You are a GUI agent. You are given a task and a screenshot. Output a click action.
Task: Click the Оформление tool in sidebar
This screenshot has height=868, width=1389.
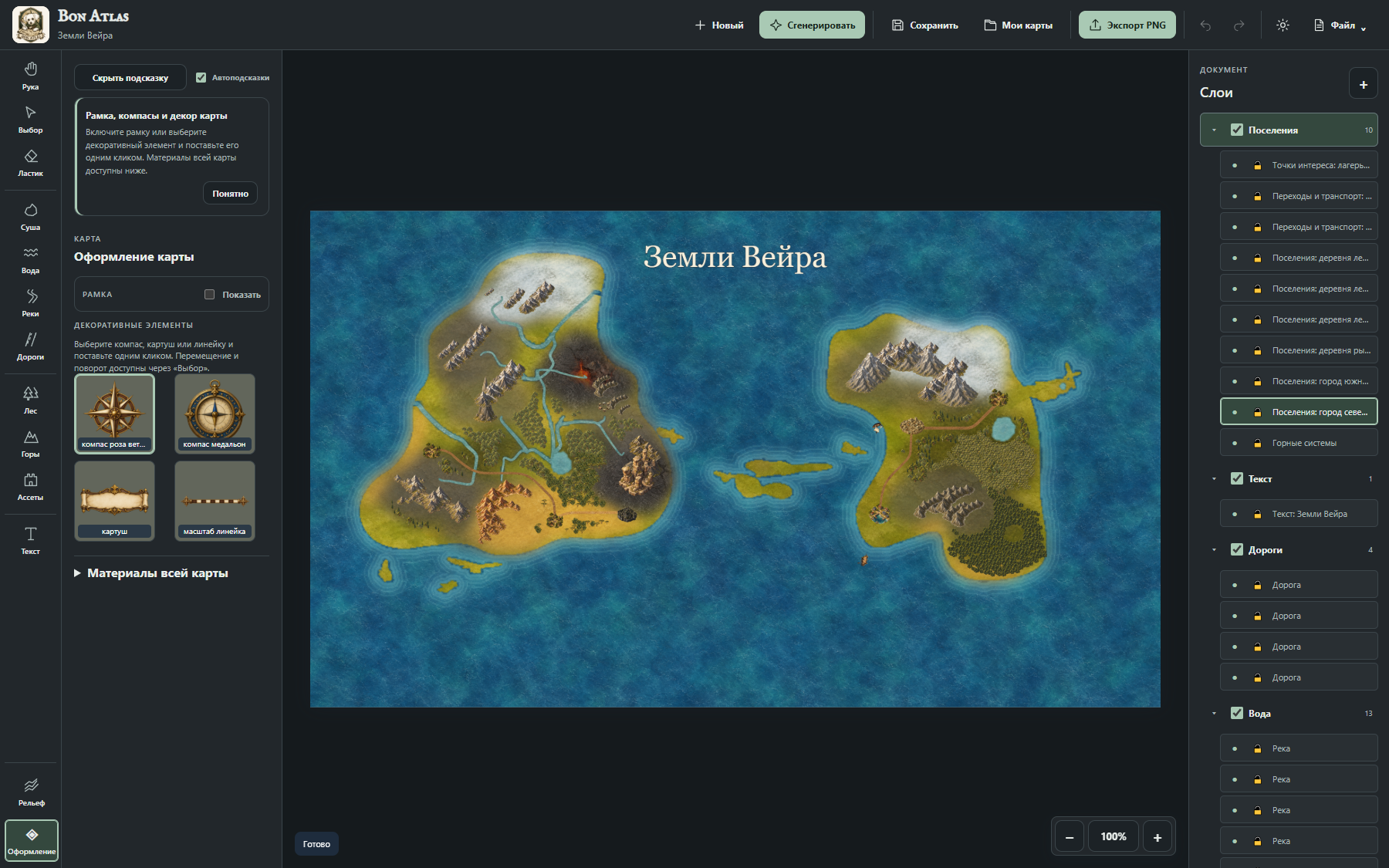(x=32, y=840)
